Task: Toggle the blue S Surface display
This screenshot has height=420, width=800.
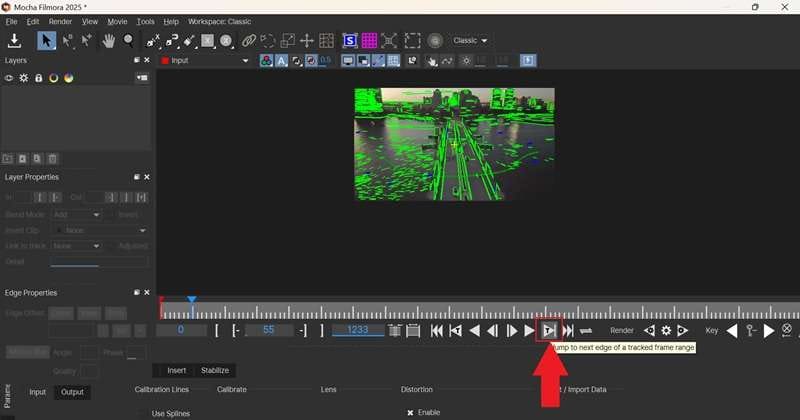Action: coord(350,40)
